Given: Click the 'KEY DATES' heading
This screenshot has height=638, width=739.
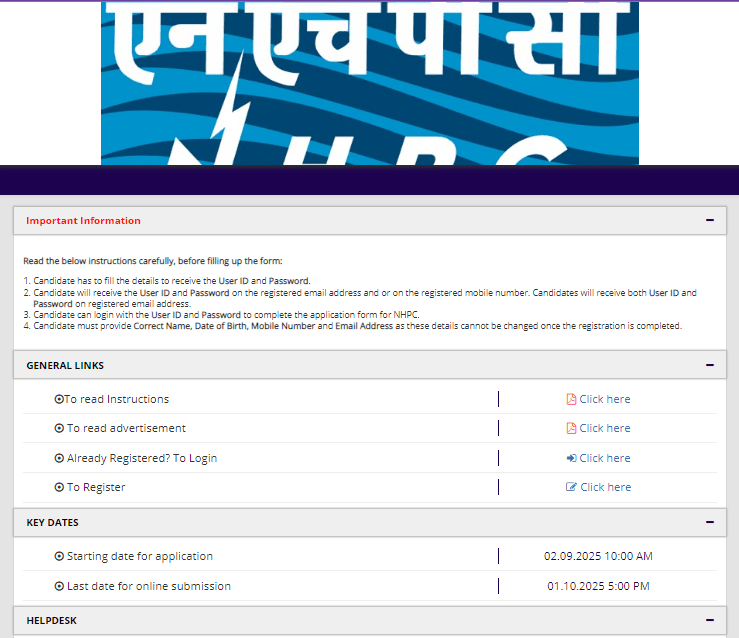Looking at the screenshot, I should [52, 523].
